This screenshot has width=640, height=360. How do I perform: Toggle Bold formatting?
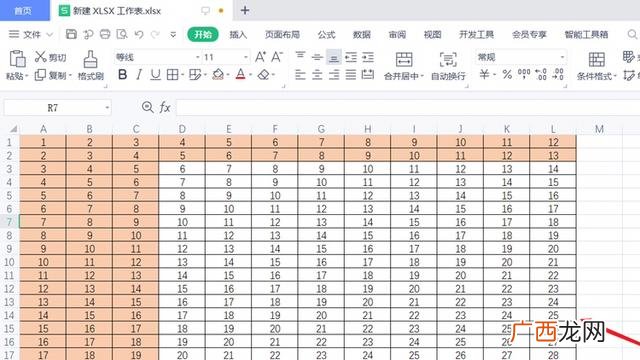point(122,75)
